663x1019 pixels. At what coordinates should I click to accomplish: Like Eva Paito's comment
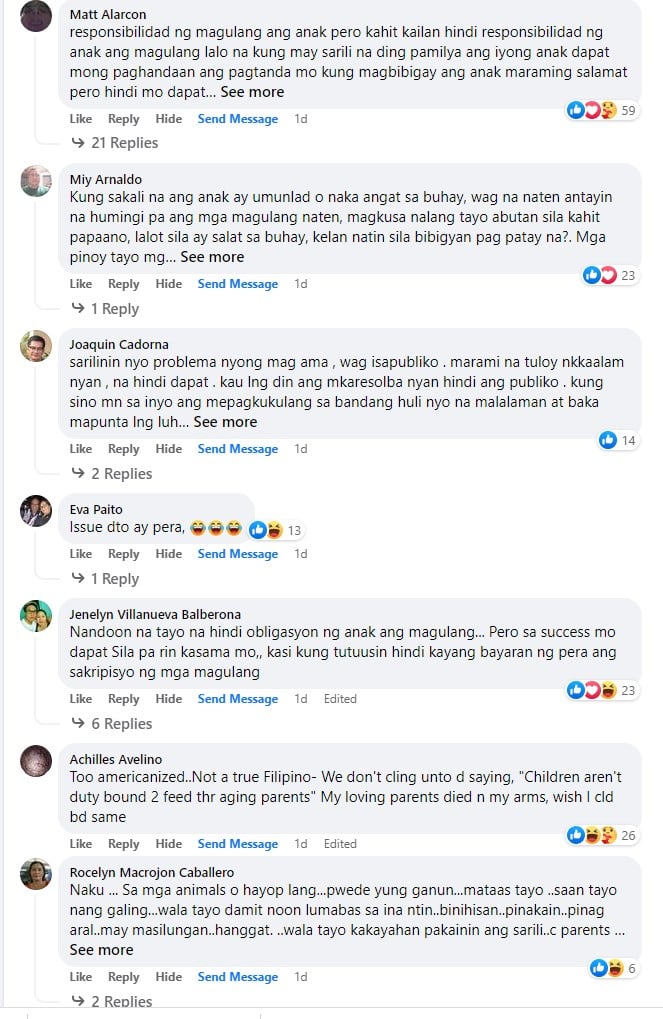[80, 554]
